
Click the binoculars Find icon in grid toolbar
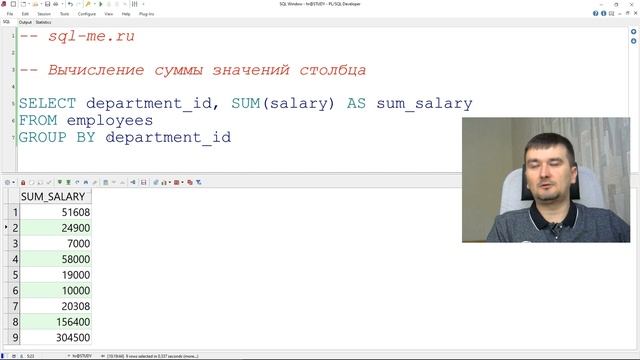(x=86, y=182)
